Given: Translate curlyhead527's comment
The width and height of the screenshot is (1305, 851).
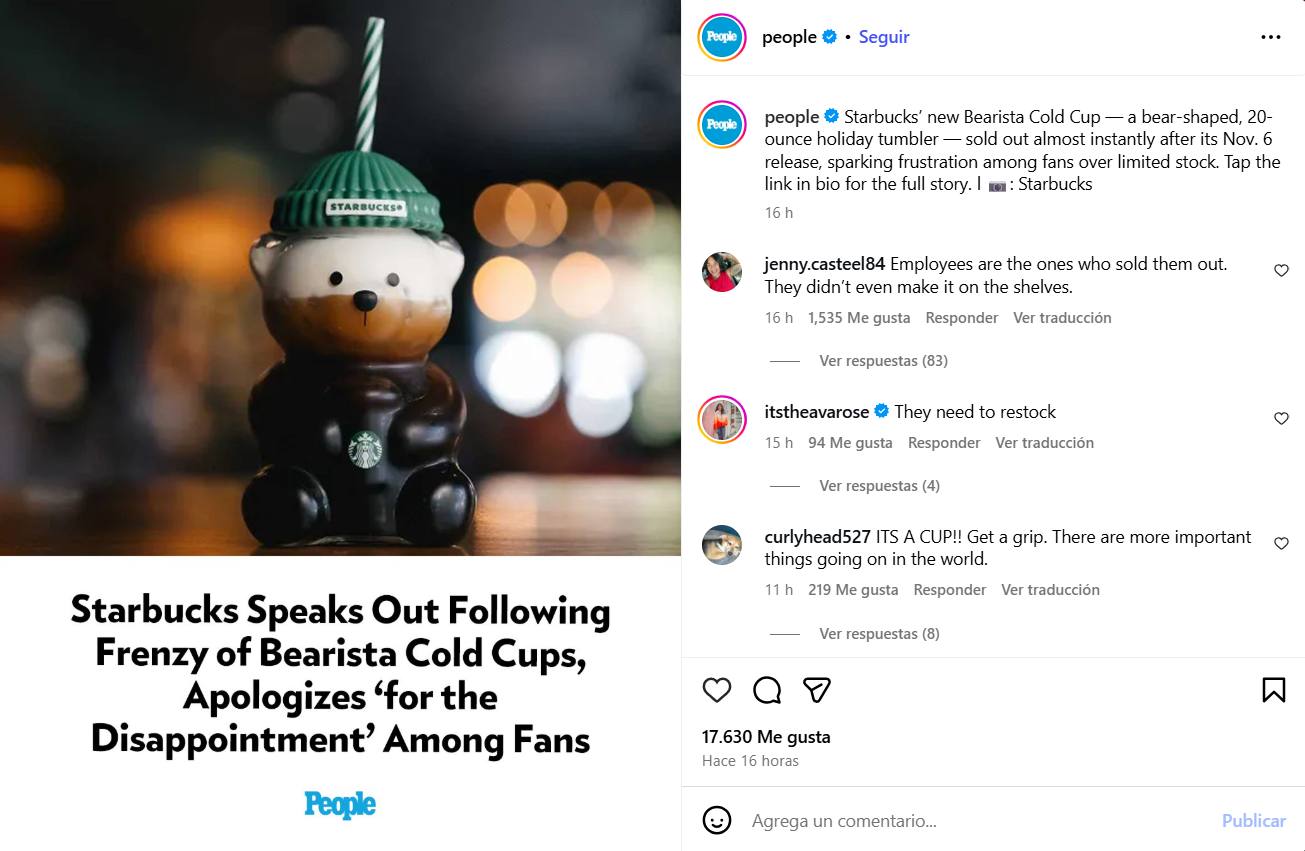Looking at the screenshot, I should [x=1050, y=590].
